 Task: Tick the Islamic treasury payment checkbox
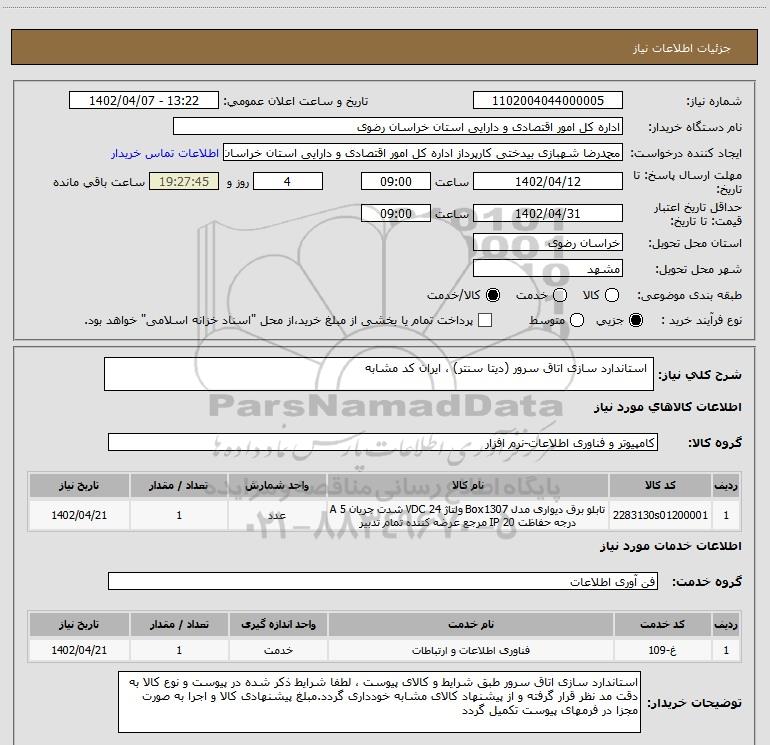[485, 320]
